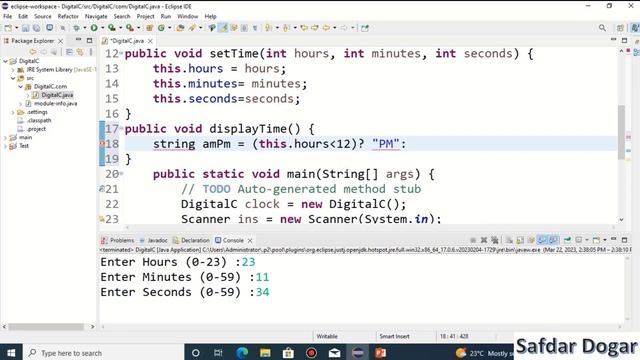Click the Package Explorer horizontal scrollbar
Viewport: 640px width, 360px height.
tap(46, 327)
